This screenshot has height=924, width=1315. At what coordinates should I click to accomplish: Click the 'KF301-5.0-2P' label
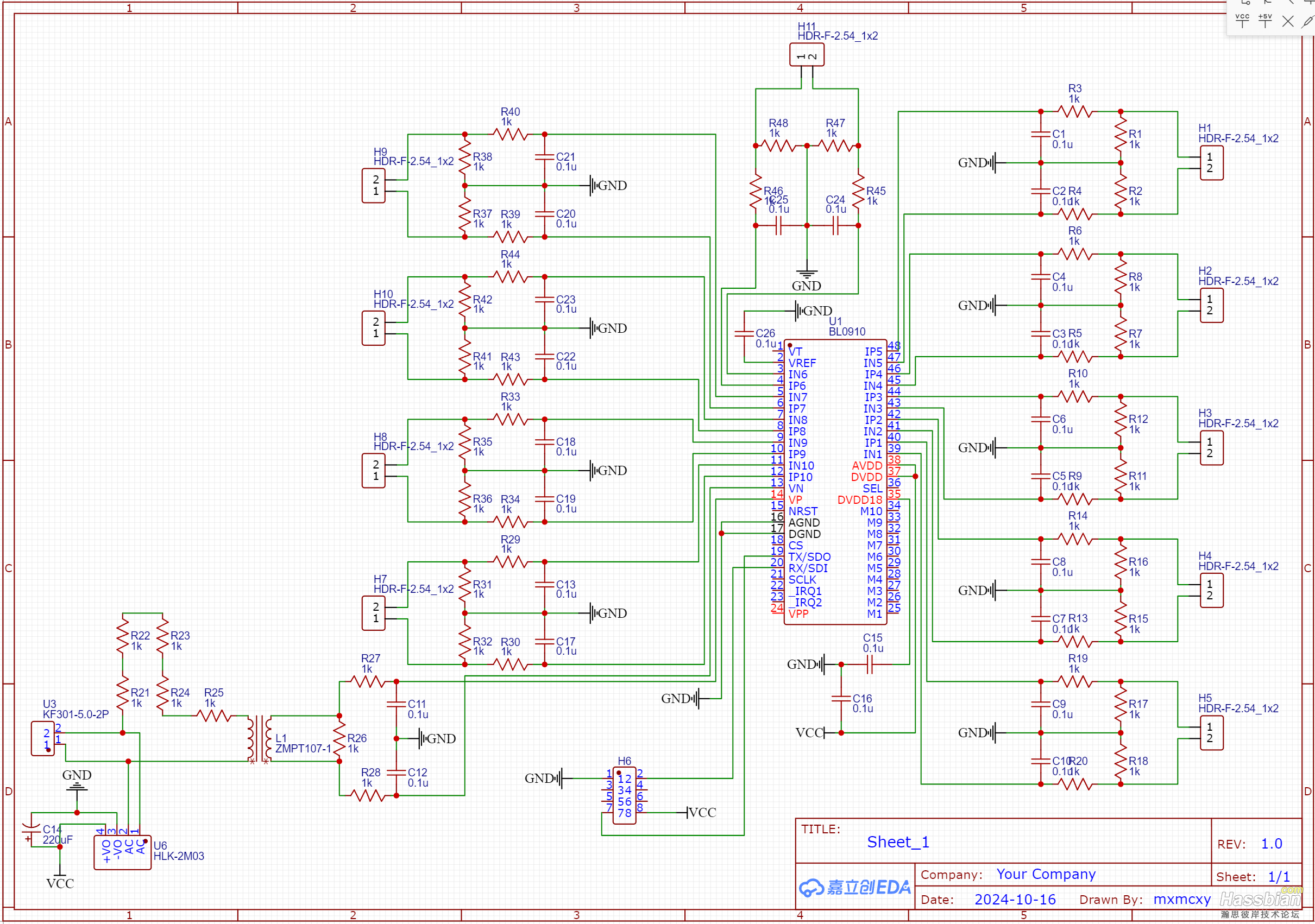tap(75, 714)
